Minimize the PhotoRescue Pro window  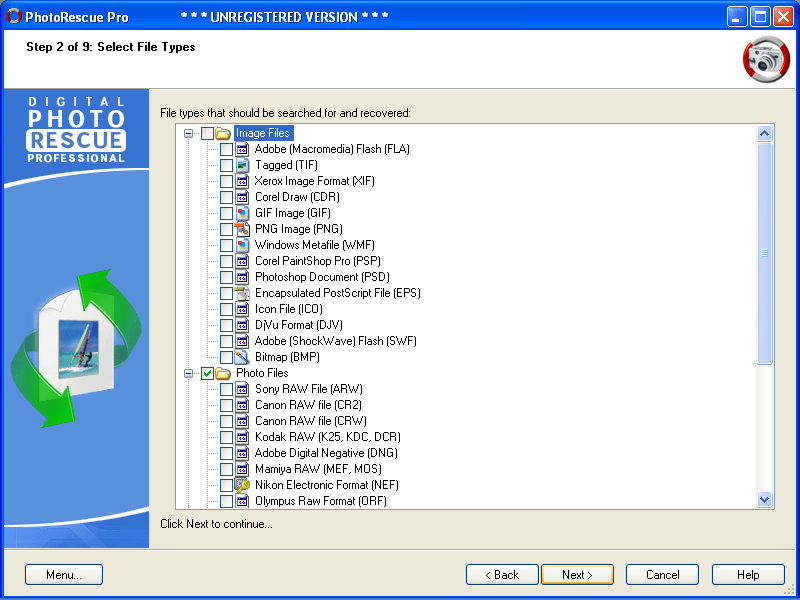click(736, 17)
